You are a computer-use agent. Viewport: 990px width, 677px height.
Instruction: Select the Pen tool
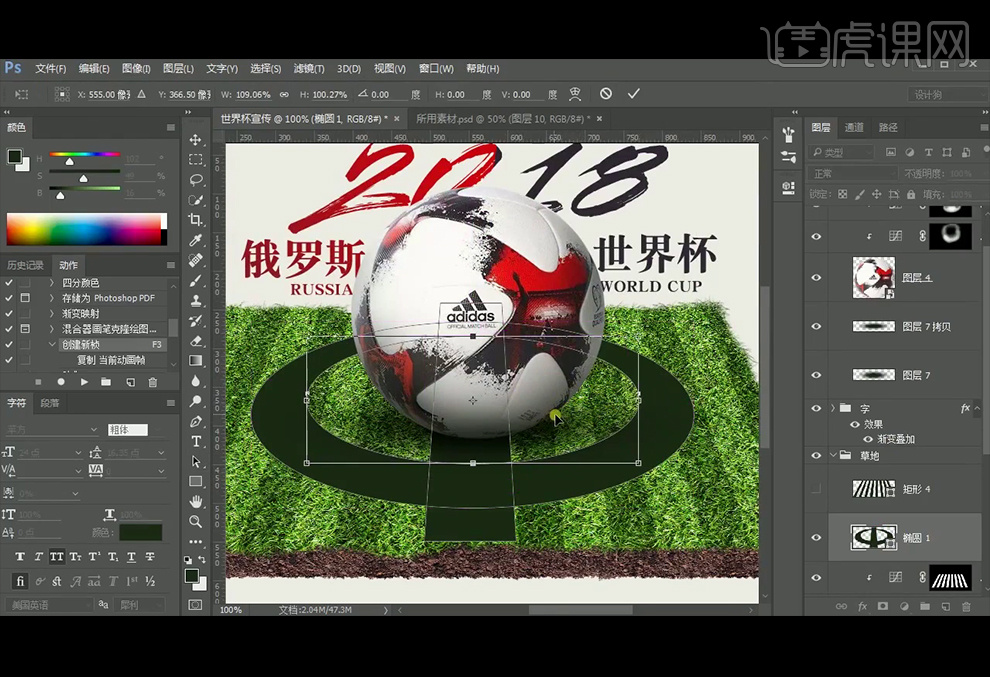click(196, 421)
